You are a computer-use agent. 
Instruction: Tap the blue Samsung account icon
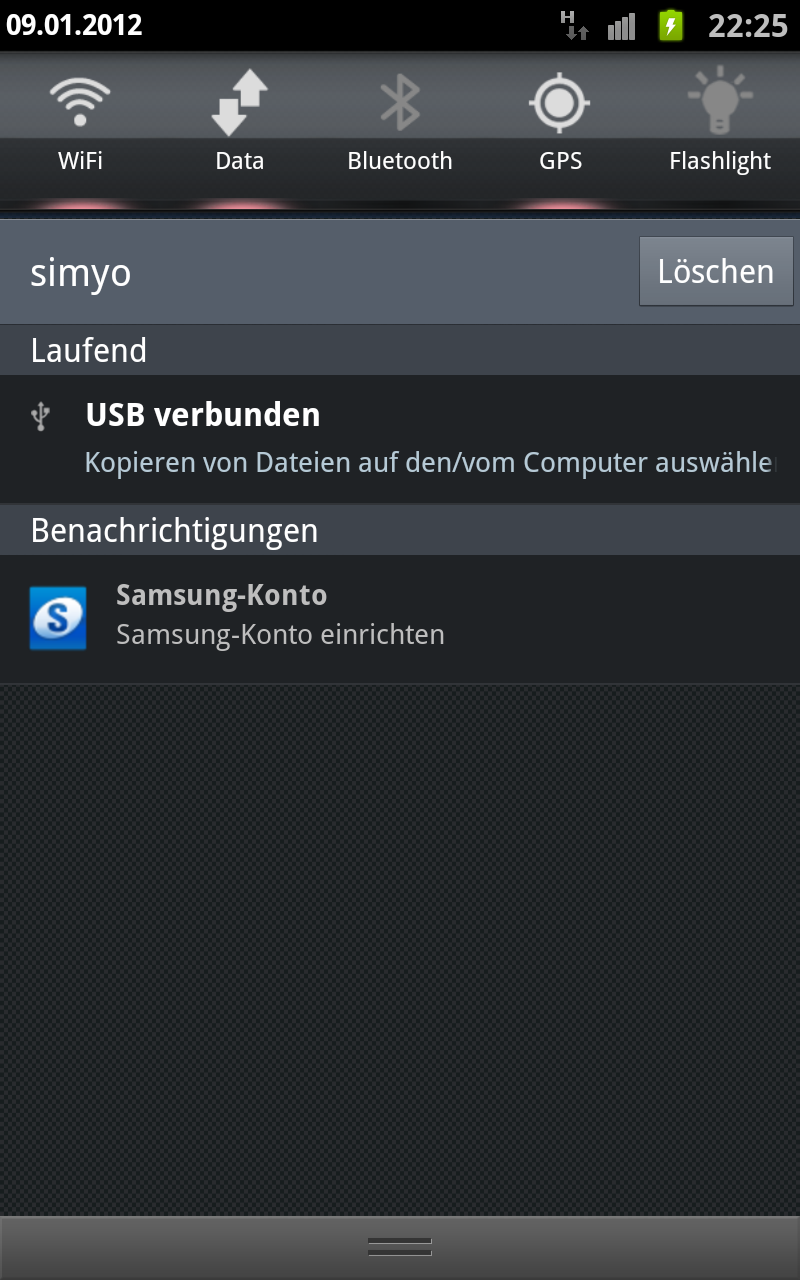coord(58,618)
